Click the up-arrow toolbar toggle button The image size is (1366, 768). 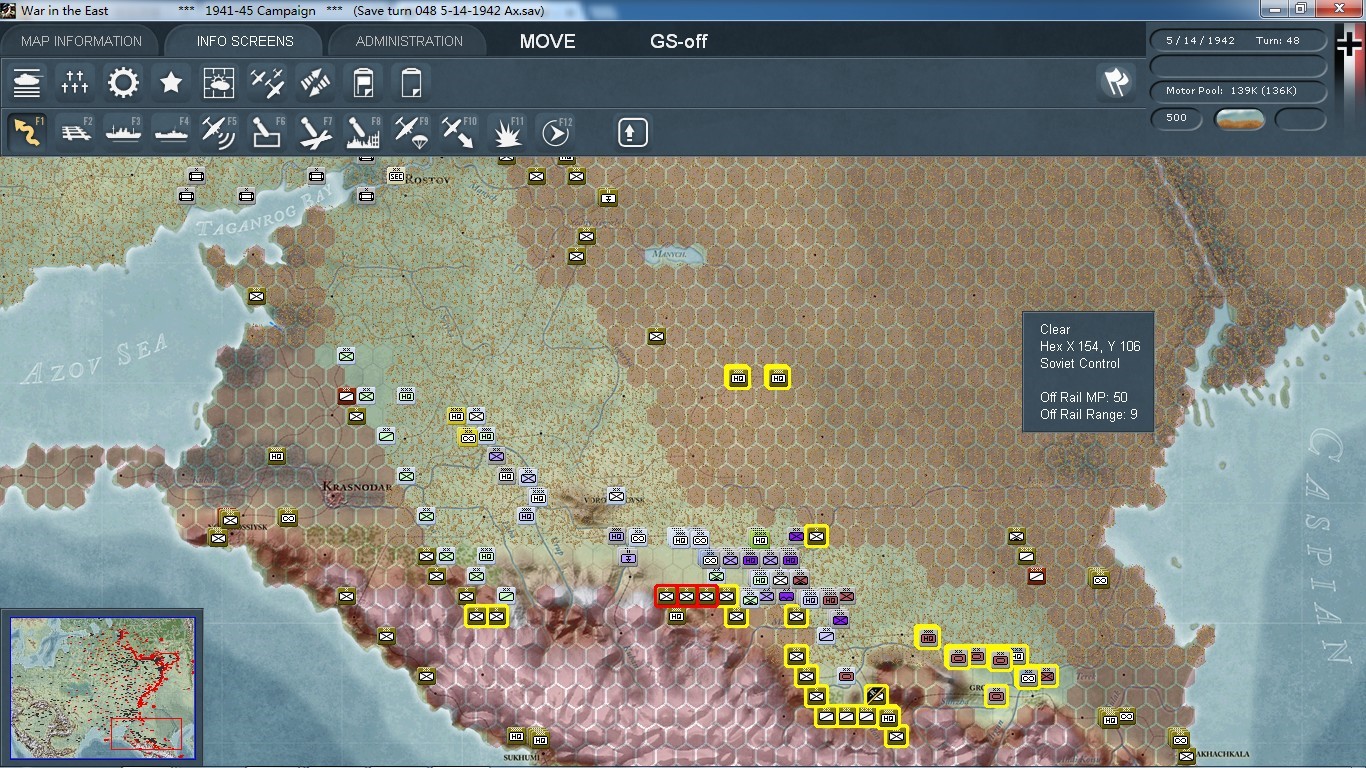click(632, 132)
